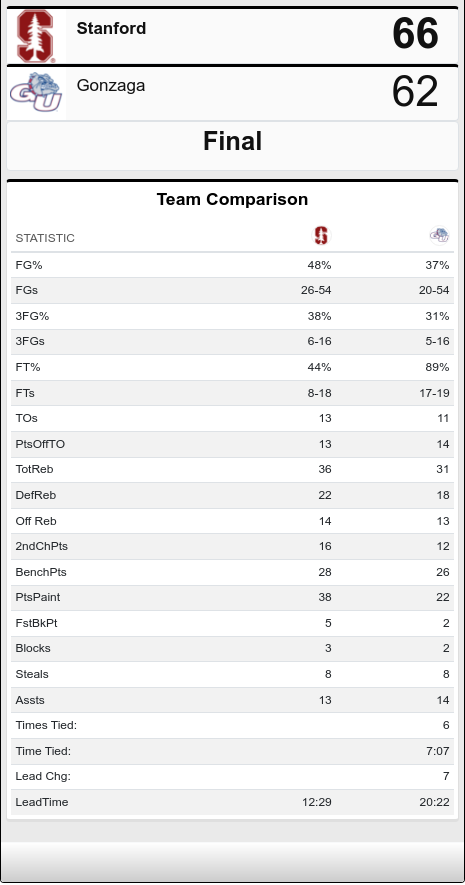The height and width of the screenshot is (885, 465).
Task: Click Stanford's score of 66
Action: tap(415, 33)
